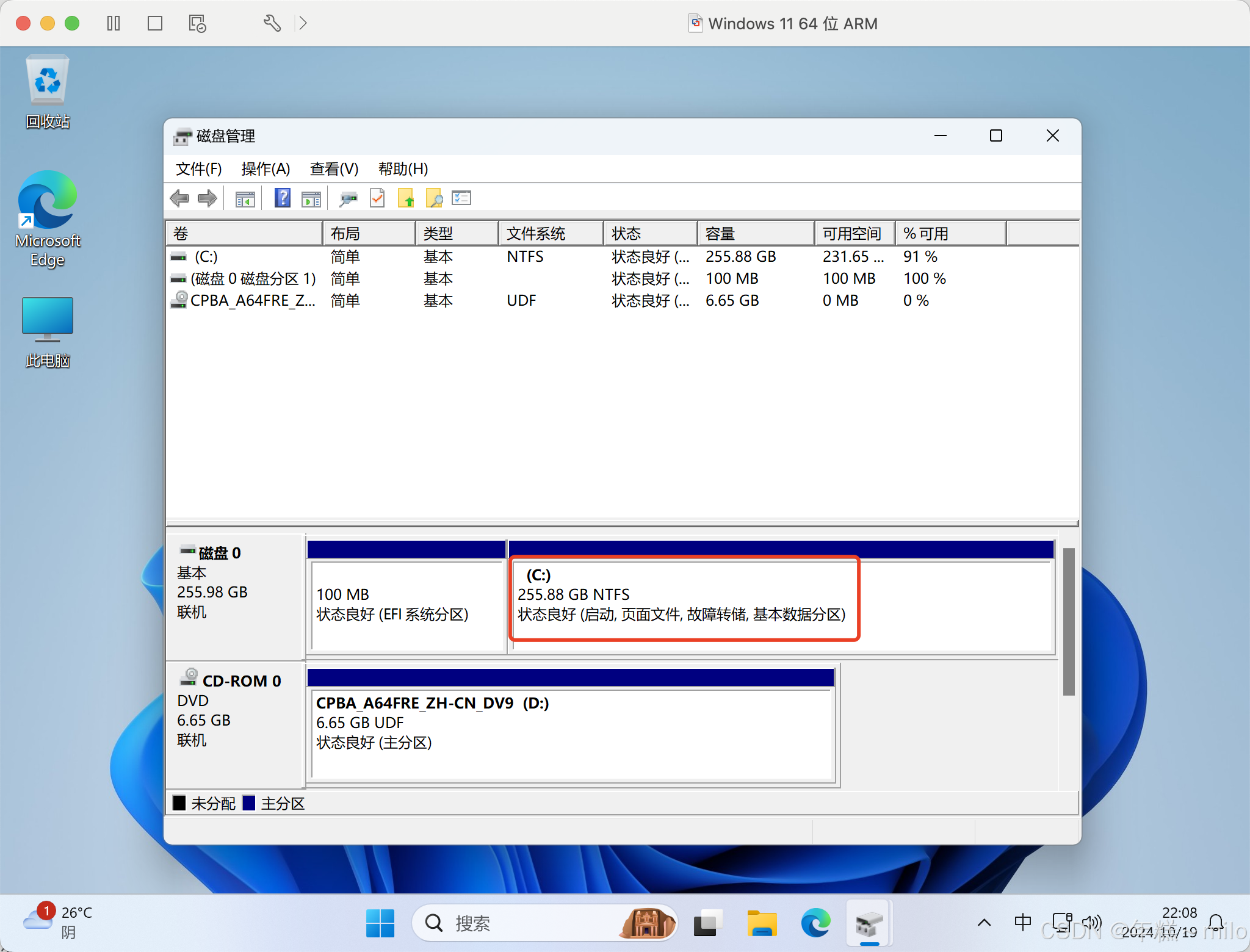Click the Back arrow in toolbar
This screenshot has width=1250, height=952.
pos(179,198)
